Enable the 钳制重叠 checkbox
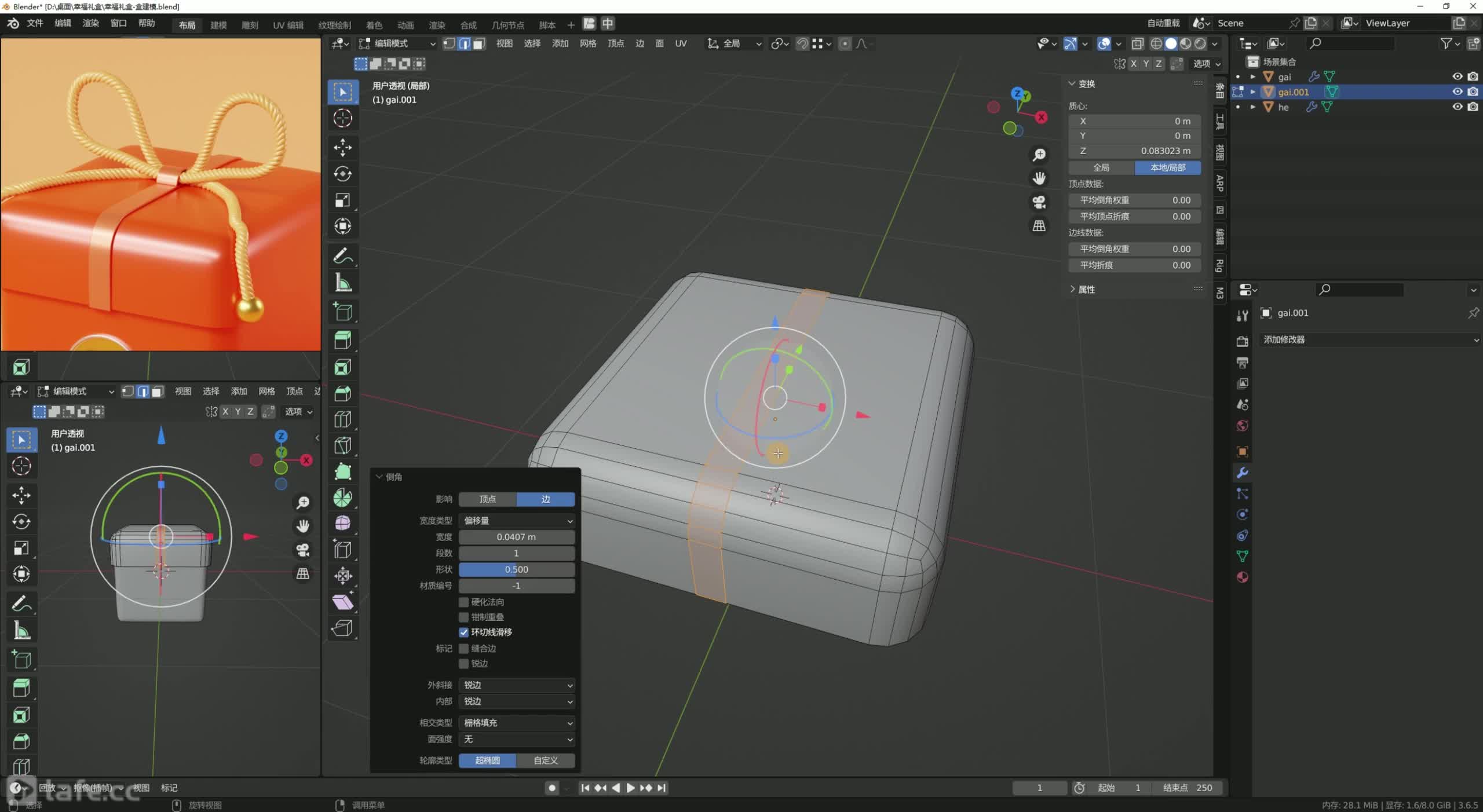This screenshot has height=812, width=1483. tap(463, 617)
